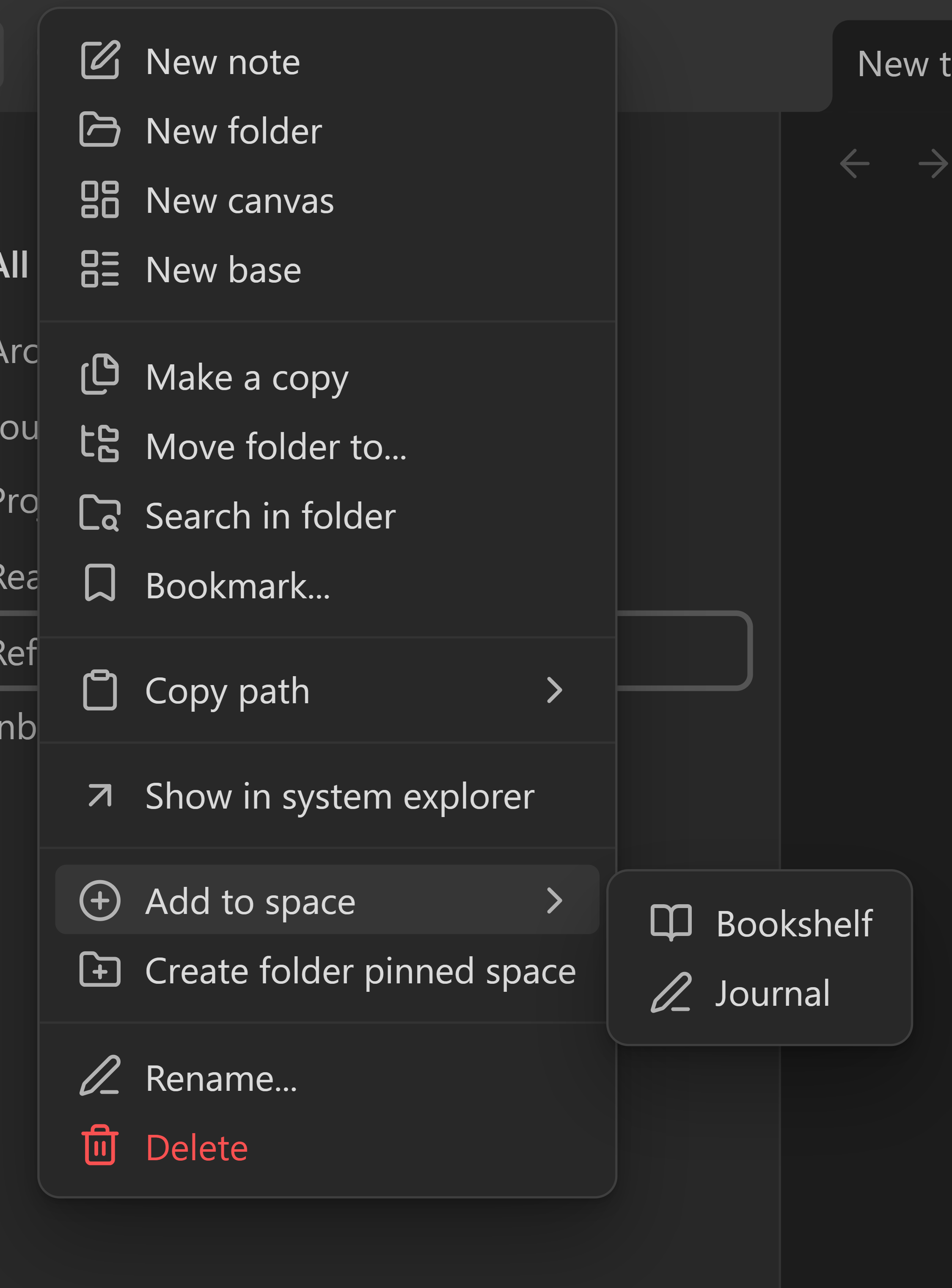The width and height of the screenshot is (952, 1288).
Task: Navigate back with the left arrow
Action: point(855,163)
